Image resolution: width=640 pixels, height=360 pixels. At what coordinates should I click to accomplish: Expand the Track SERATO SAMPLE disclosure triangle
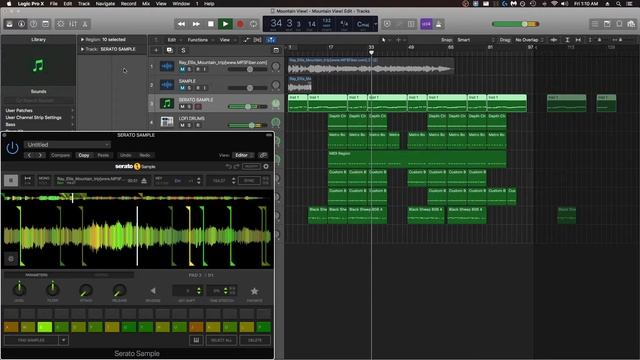pyautogui.click(x=82, y=49)
